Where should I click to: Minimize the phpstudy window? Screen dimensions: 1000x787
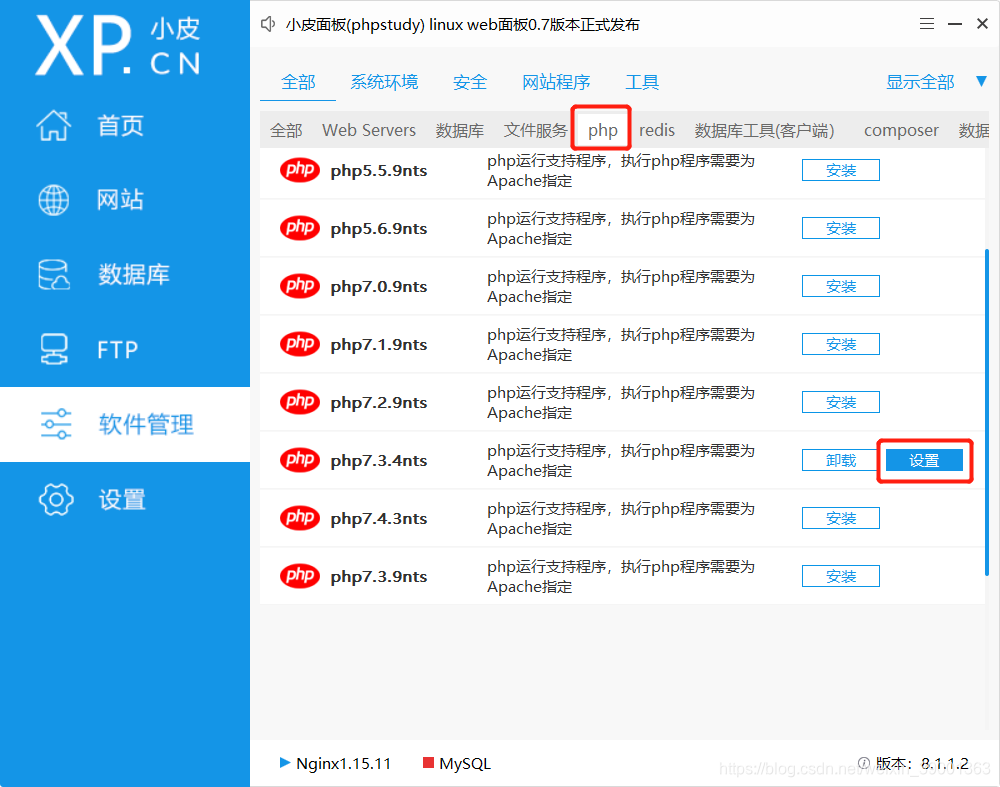click(955, 24)
